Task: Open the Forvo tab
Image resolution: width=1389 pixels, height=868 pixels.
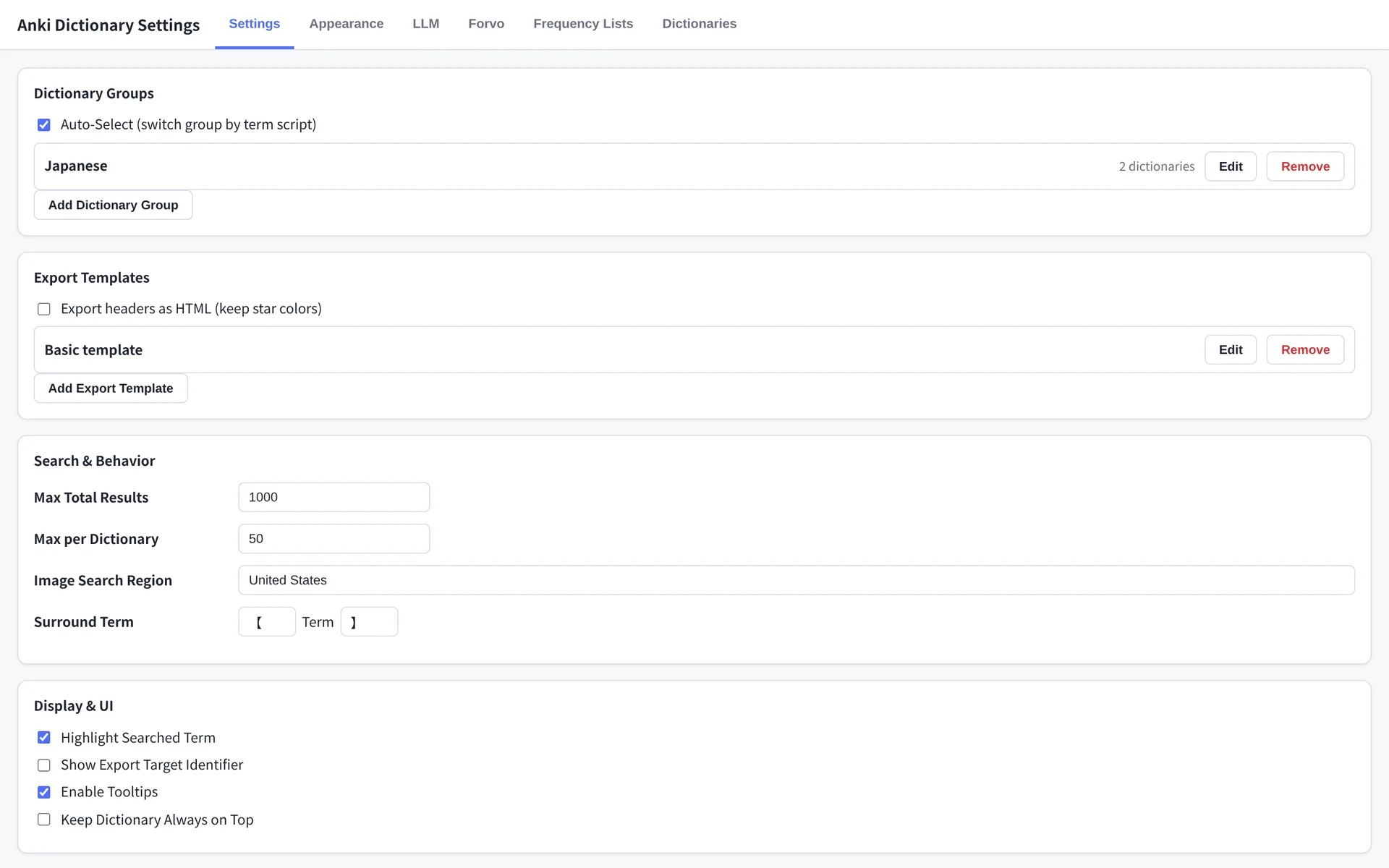Action: point(486,24)
